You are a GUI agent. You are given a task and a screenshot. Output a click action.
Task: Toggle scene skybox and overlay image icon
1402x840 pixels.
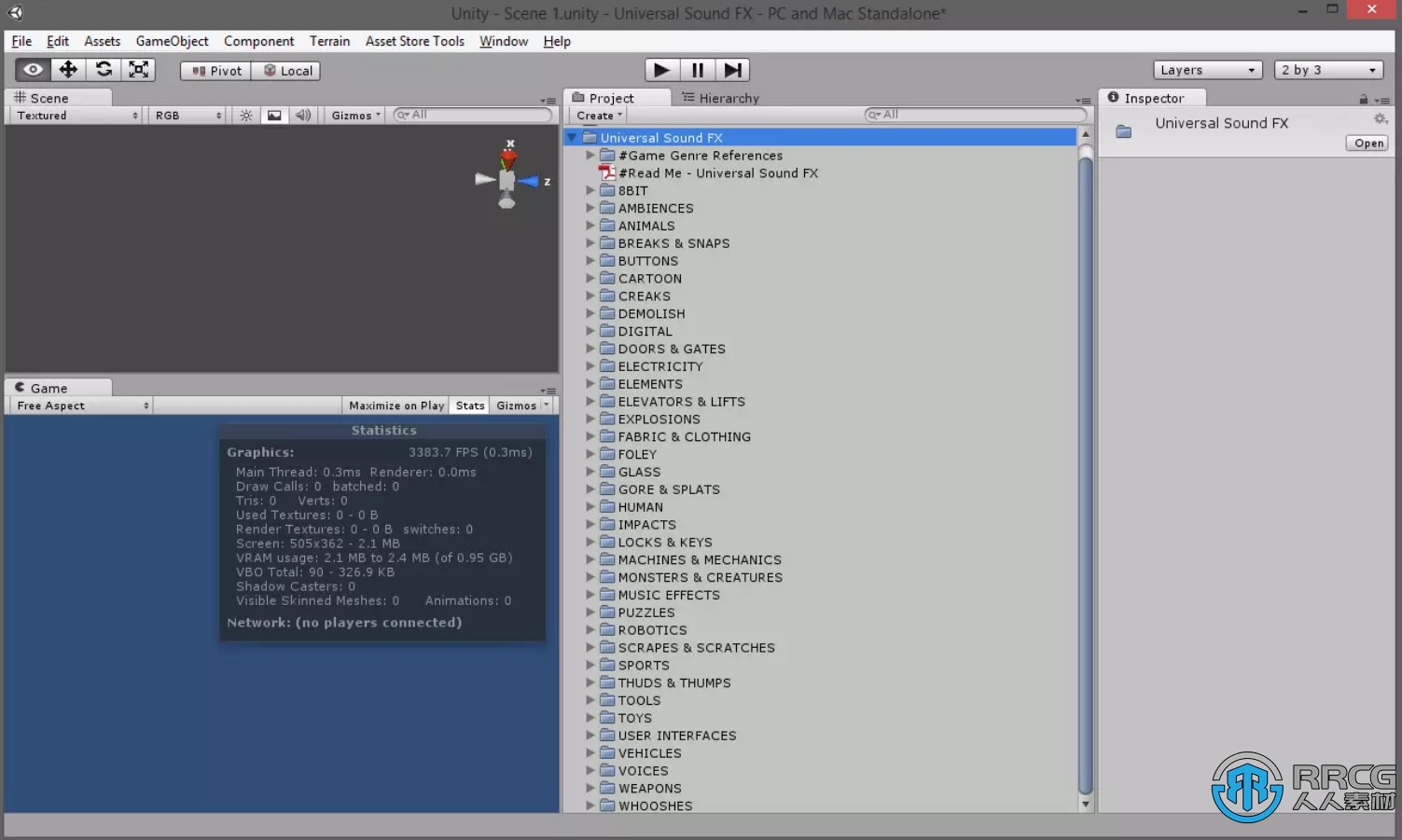(274, 116)
